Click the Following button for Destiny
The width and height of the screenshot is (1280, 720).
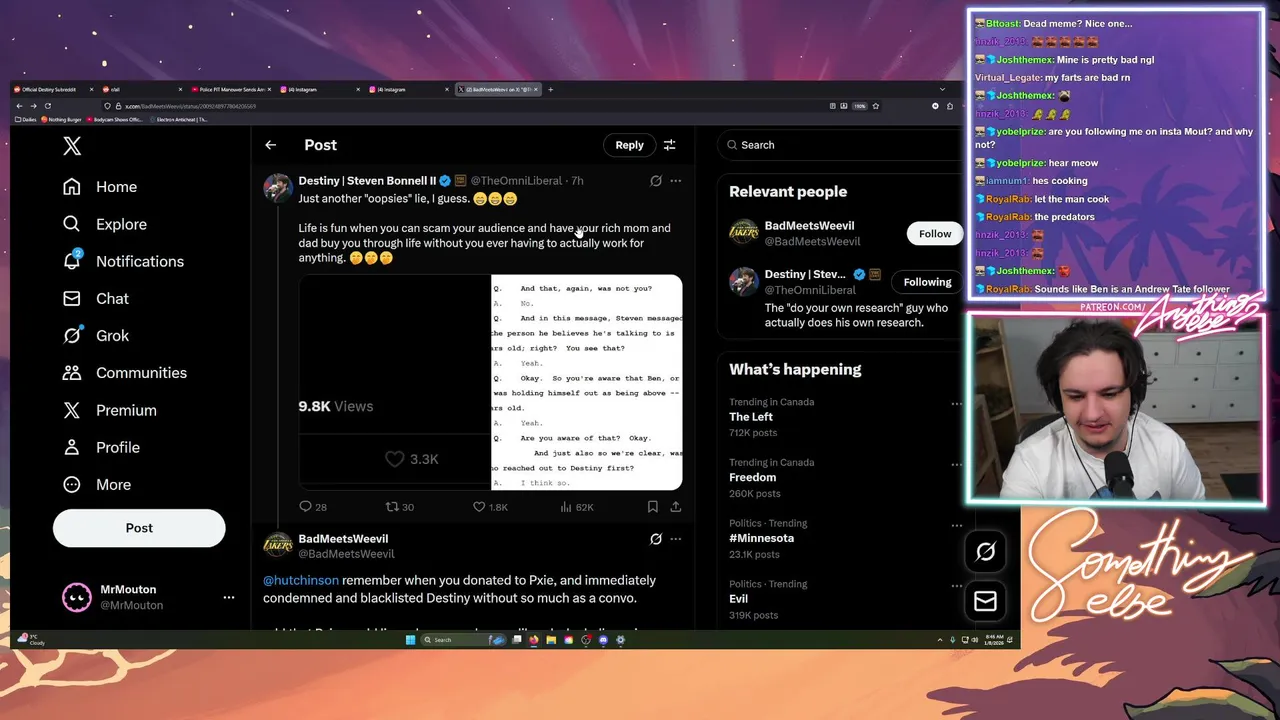tap(927, 282)
